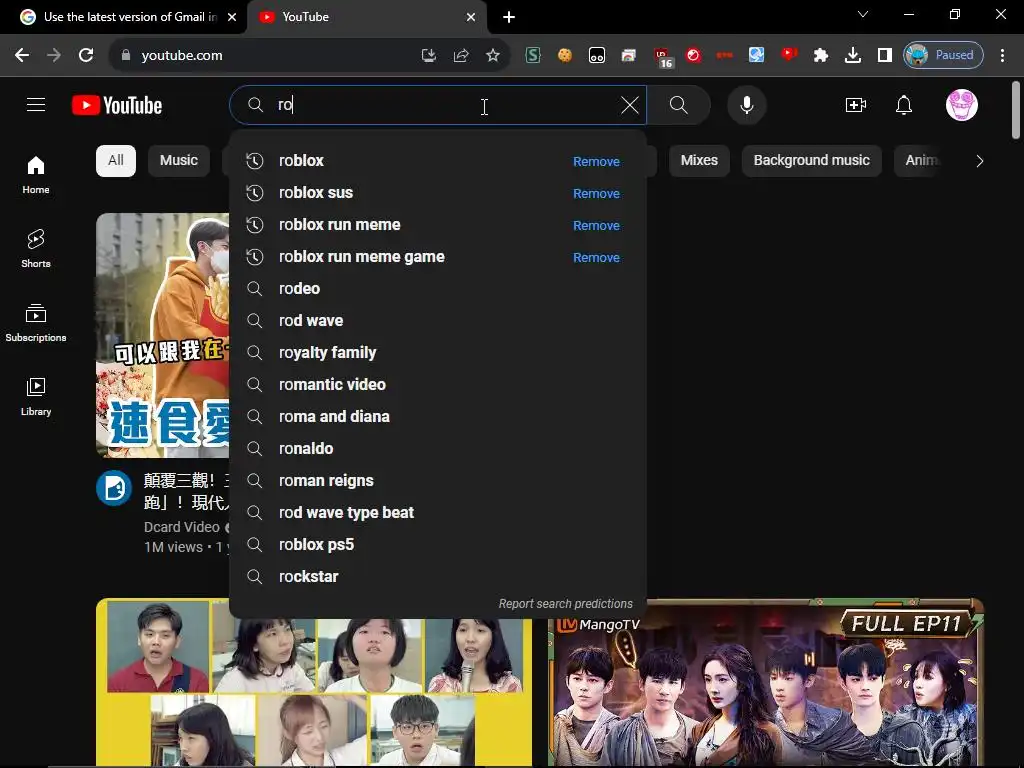Open notifications bell

[x=904, y=105]
